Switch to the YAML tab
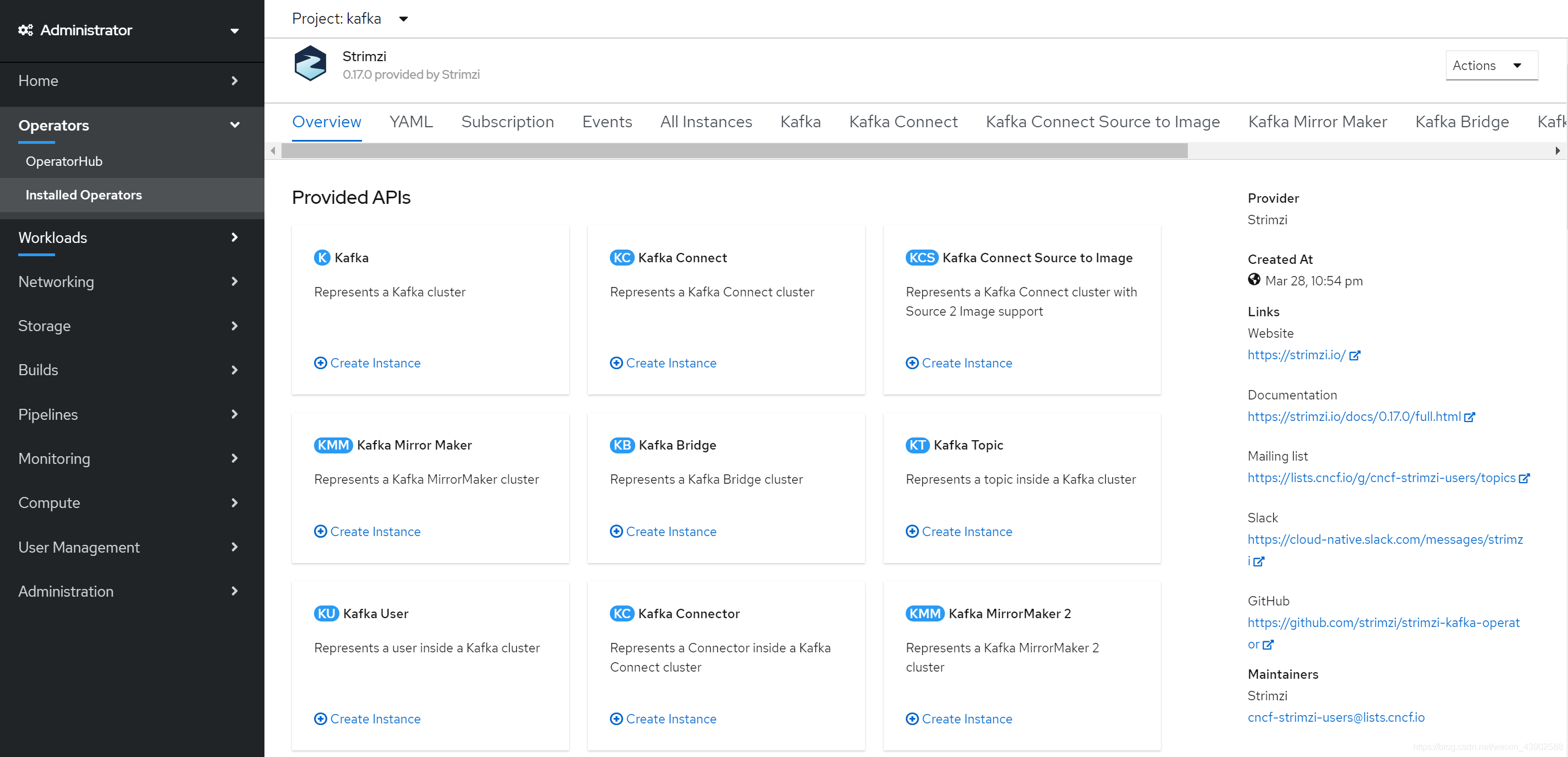Screen dimensions: 1568x757 click(410, 121)
